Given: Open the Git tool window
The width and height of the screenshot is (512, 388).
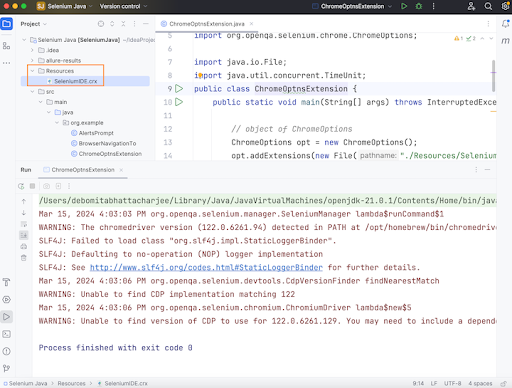Looking at the screenshot, I should tap(6, 368).
